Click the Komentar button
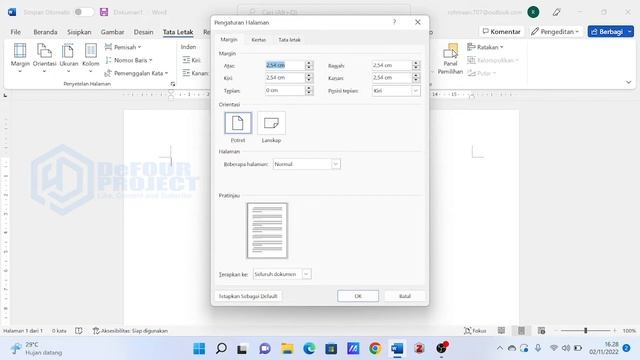 pos(501,31)
